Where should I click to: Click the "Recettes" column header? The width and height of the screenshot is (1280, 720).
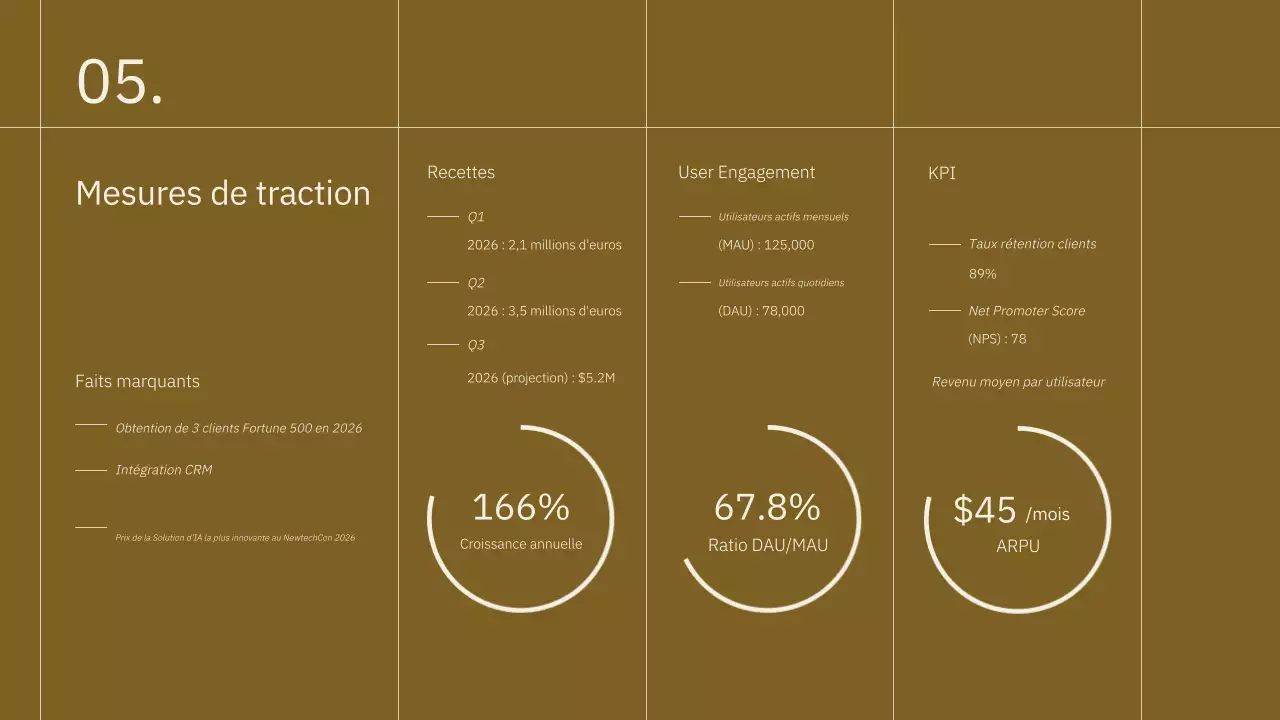click(461, 172)
